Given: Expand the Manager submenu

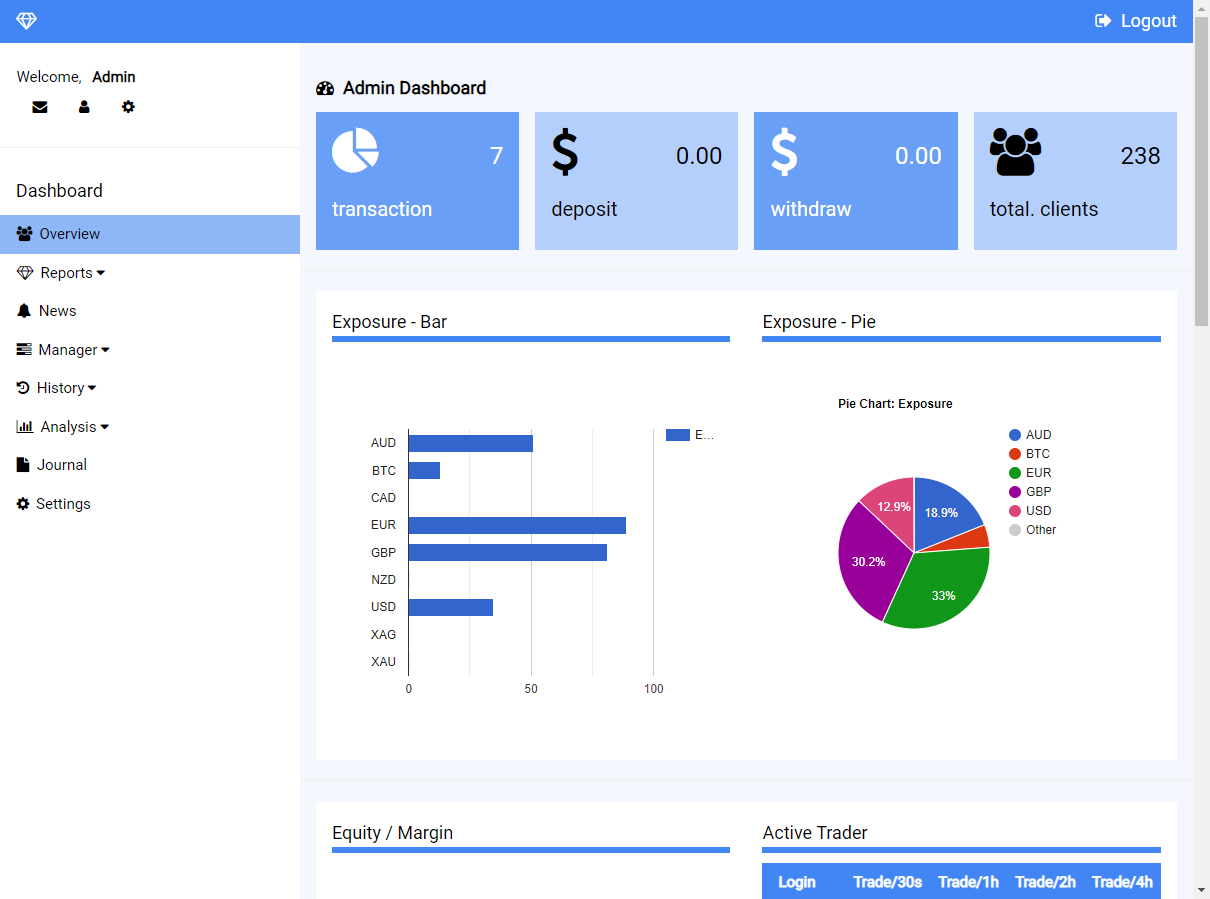Looking at the screenshot, I should click(67, 350).
